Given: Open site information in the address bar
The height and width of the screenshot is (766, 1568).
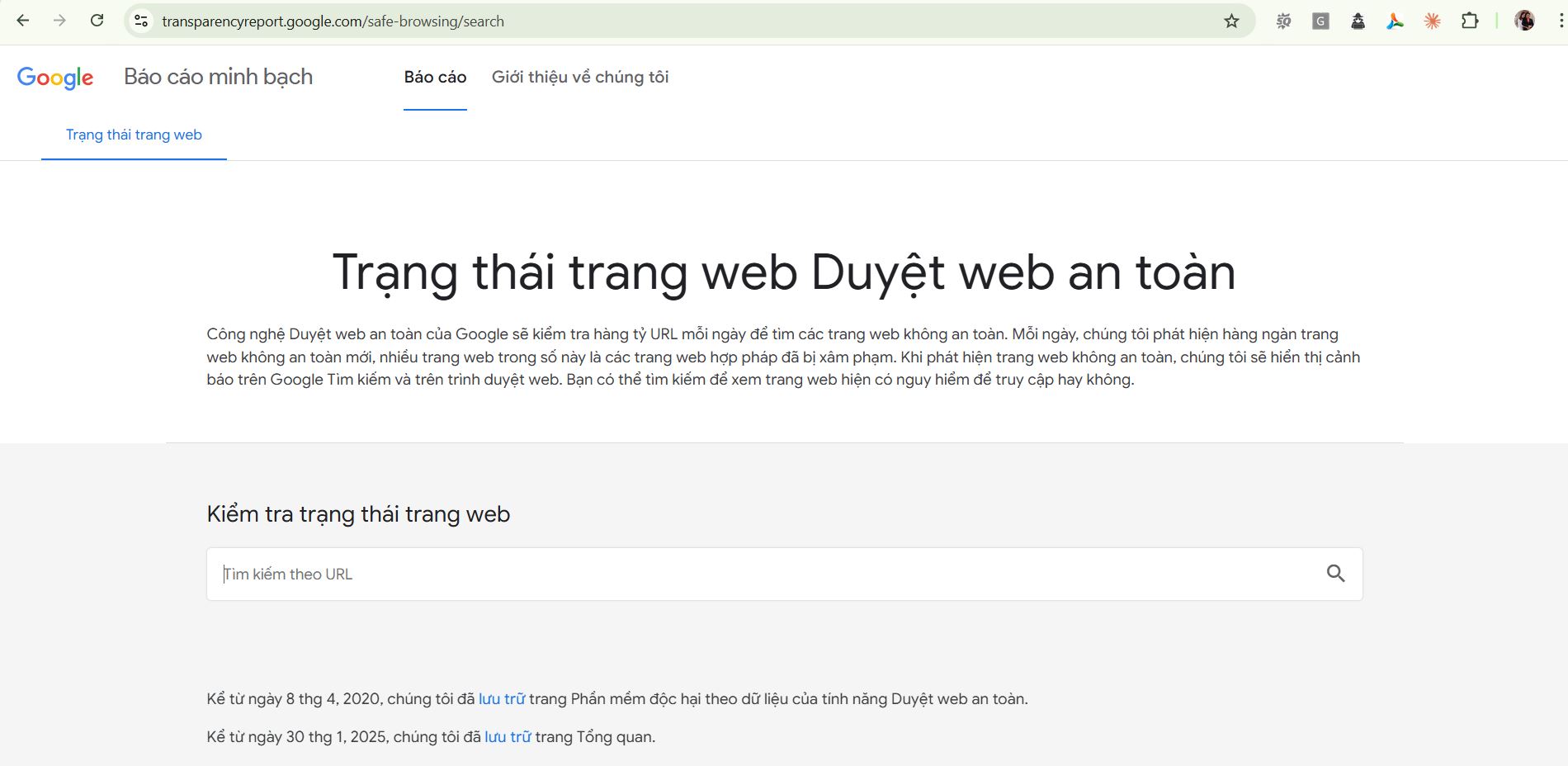Looking at the screenshot, I should [139, 21].
